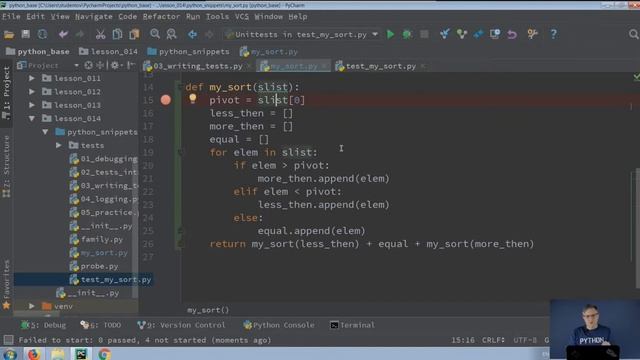This screenshot has height=360, width=640.
Task: Click python_snippets in breadcrumb bar
Action: 189,51
